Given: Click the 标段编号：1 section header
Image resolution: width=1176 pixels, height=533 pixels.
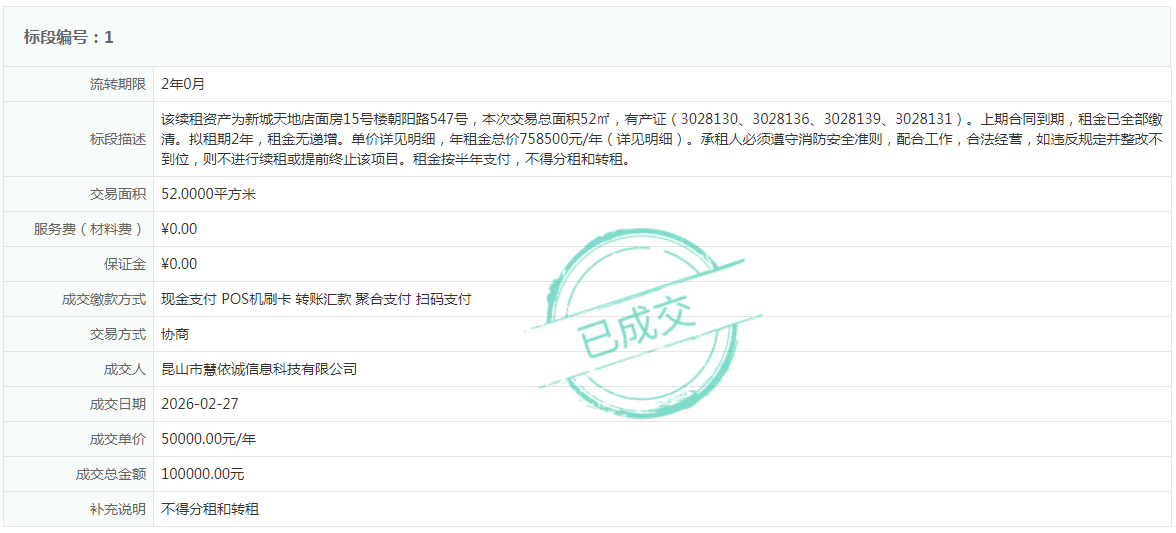Looking at the screenshot, I should 69,37.
